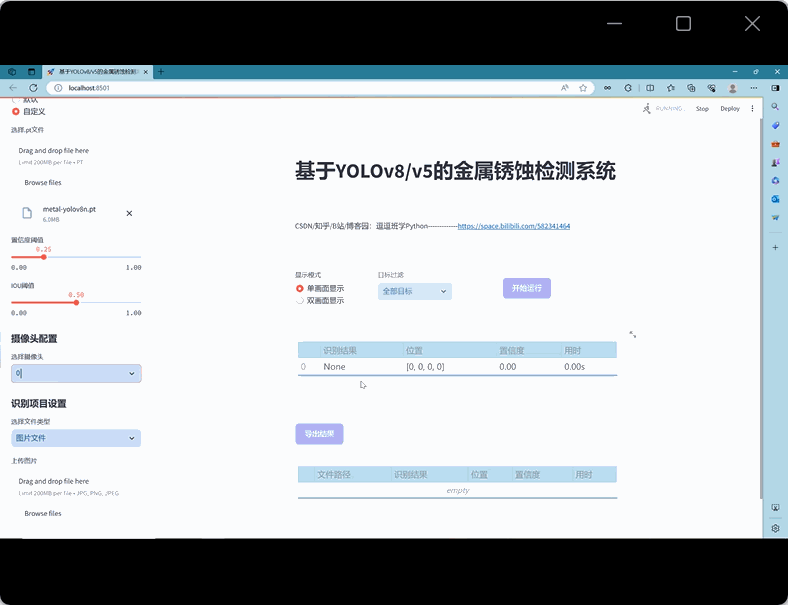Reload the page with the refresh icon
Screen dimensions: 788x605
[33, 87]
